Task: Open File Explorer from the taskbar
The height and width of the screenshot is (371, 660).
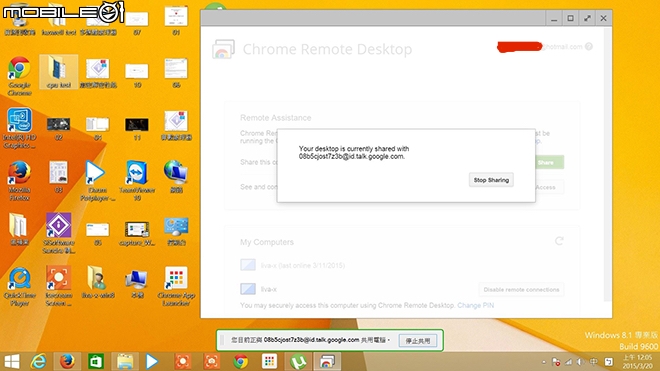Action: point(125,361)
